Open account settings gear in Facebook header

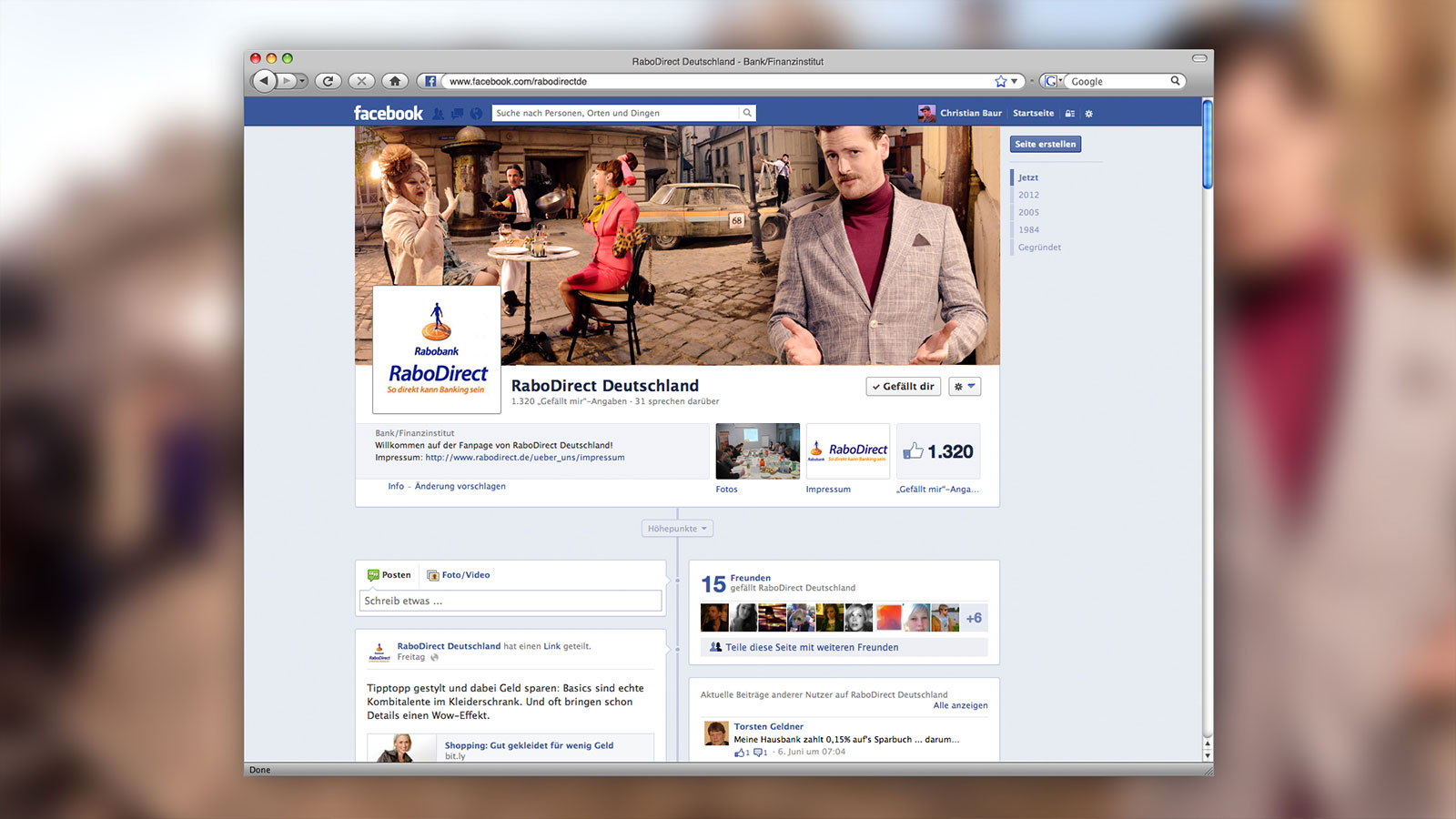pyautogui.click(x=1088, y=114)
